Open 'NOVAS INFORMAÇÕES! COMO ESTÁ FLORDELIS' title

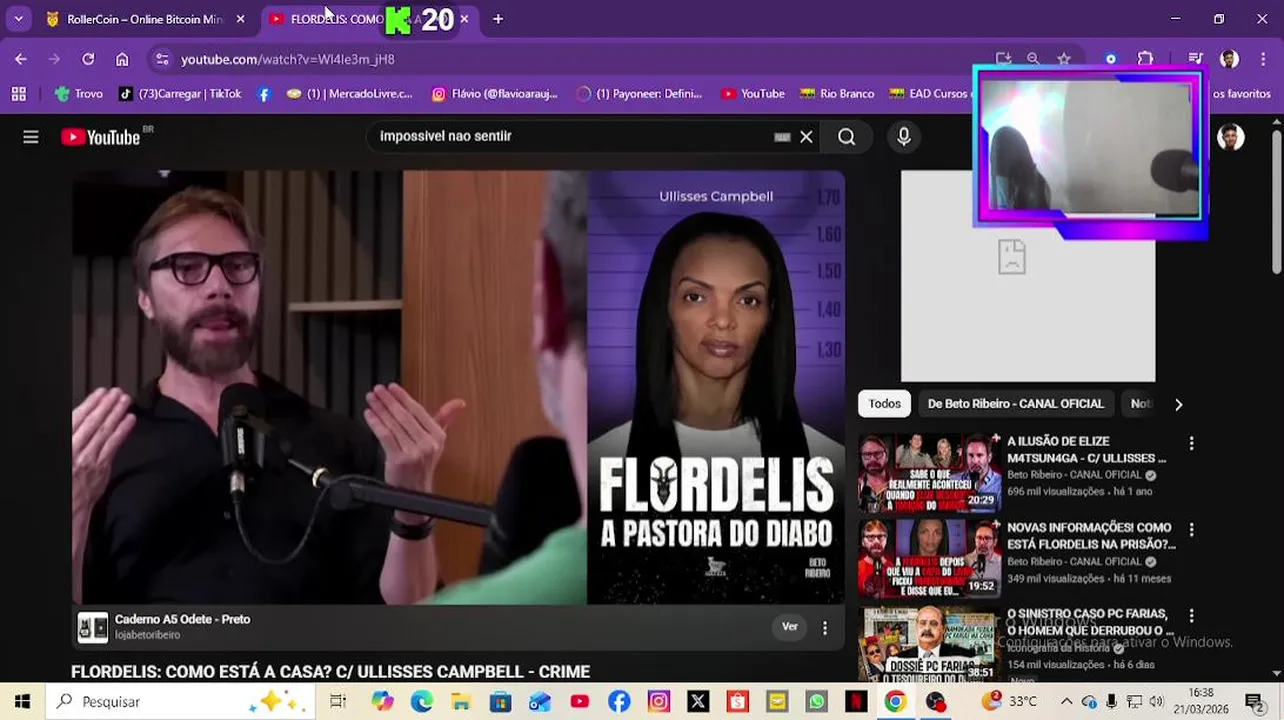click(1091, 536)
